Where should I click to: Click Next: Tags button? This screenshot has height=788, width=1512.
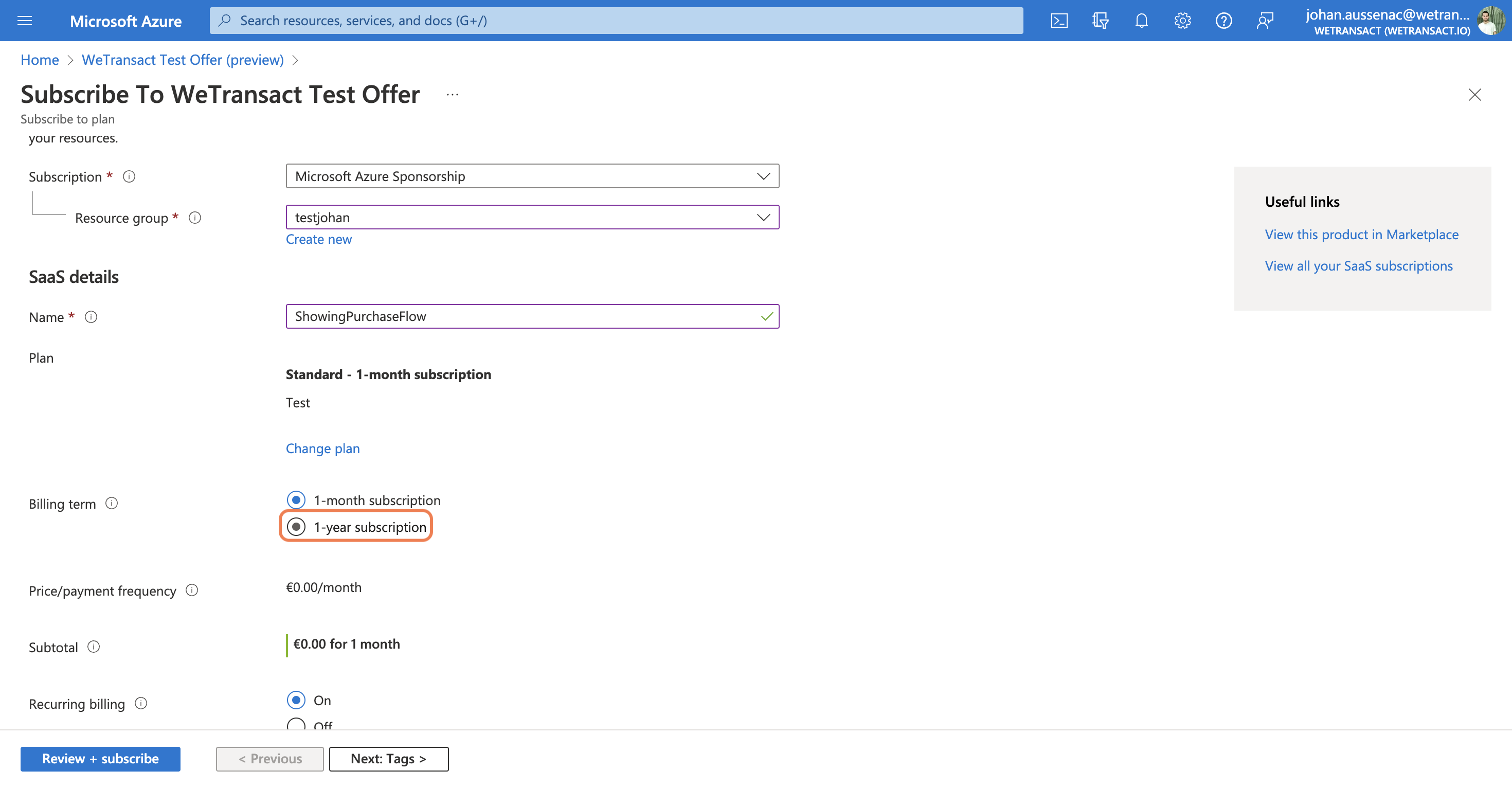click(389, 759)
